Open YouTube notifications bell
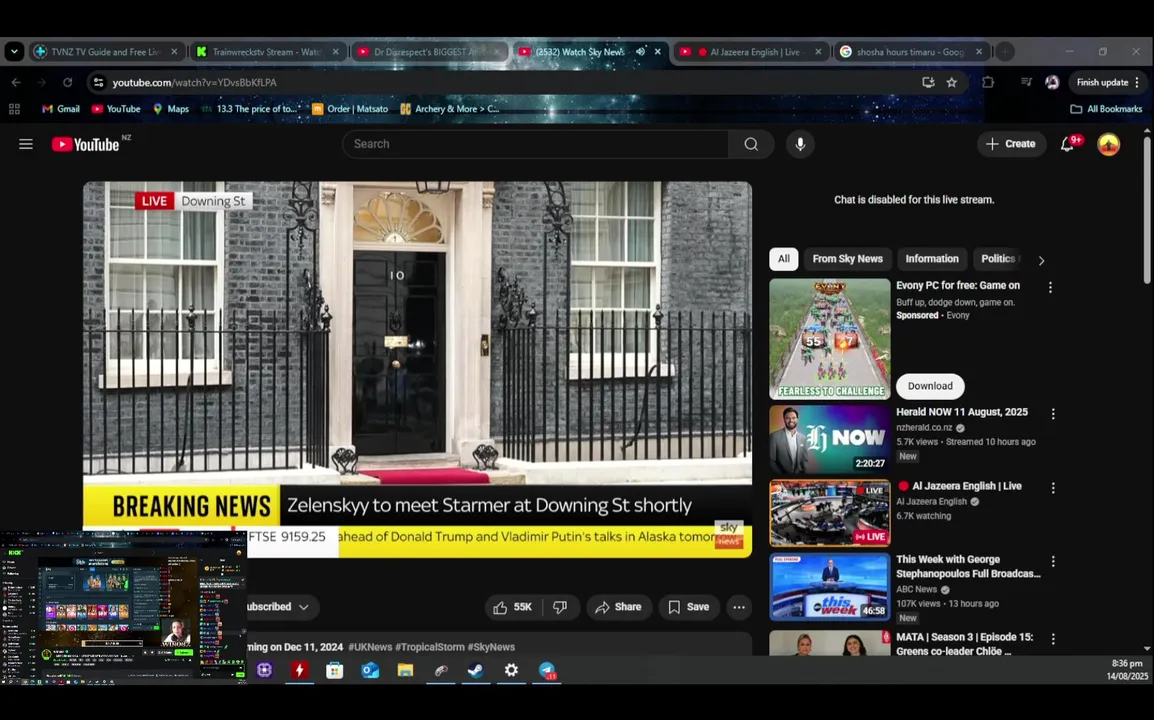 pyautogui.click(x=1067, y=144)
